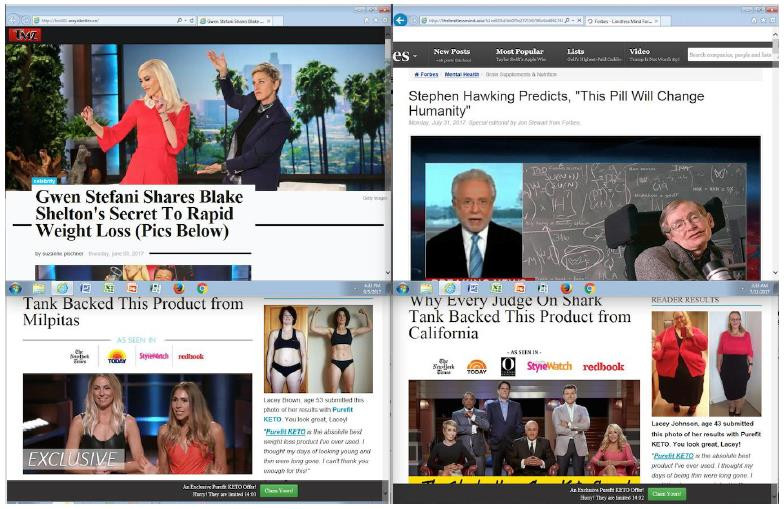The height and width of the screenshot is (509, 784).
Task: Open File Explorer from the left taskbar
Action: 38,288
